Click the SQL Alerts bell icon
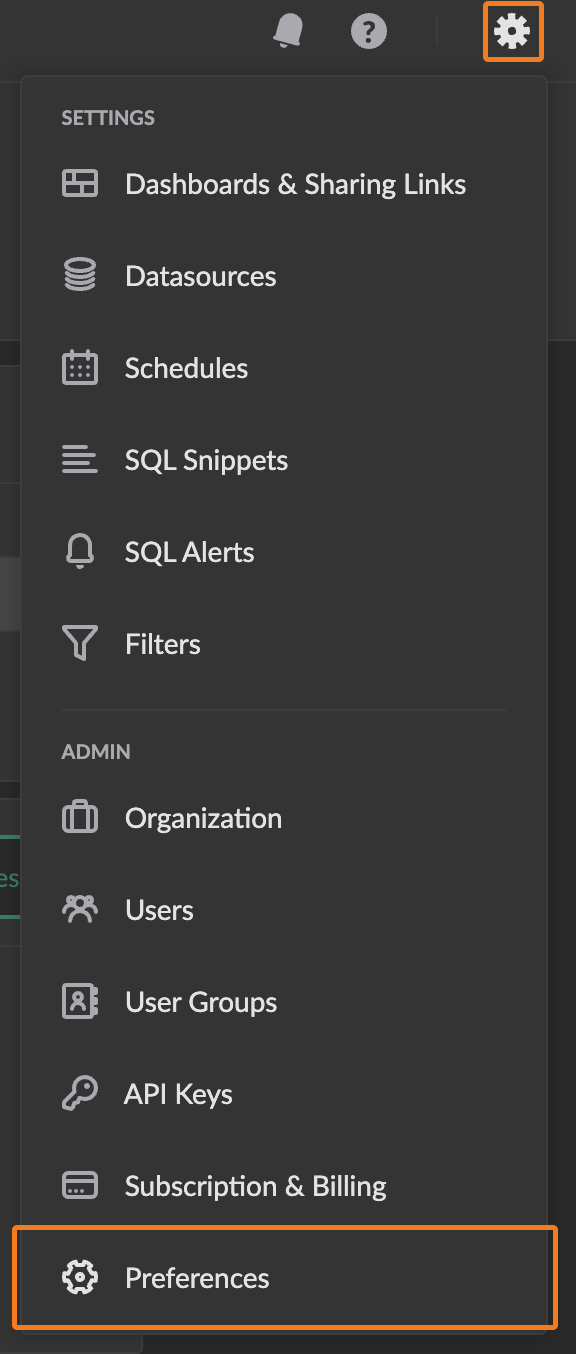Viewport: 576px width, 1354px height. (80, 552)
